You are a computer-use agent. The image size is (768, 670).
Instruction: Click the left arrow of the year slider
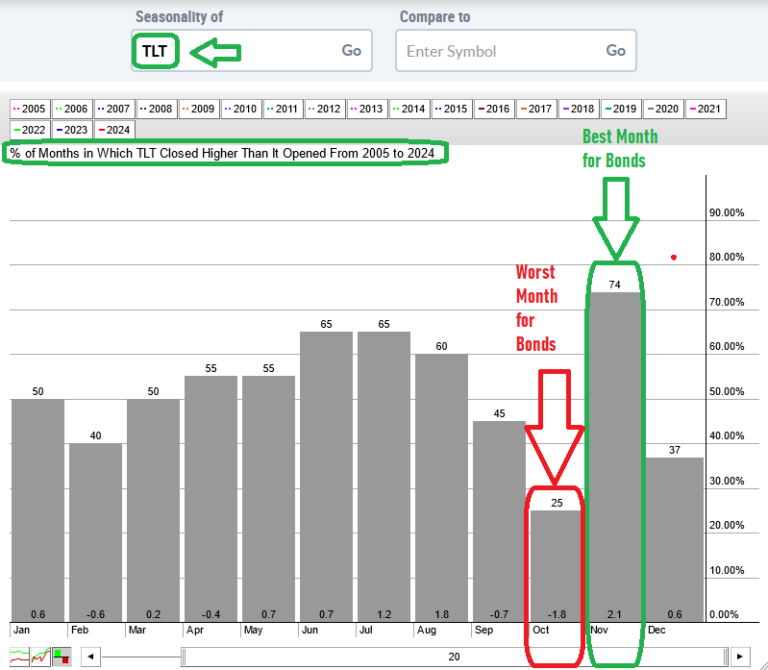tap(91, 656)
